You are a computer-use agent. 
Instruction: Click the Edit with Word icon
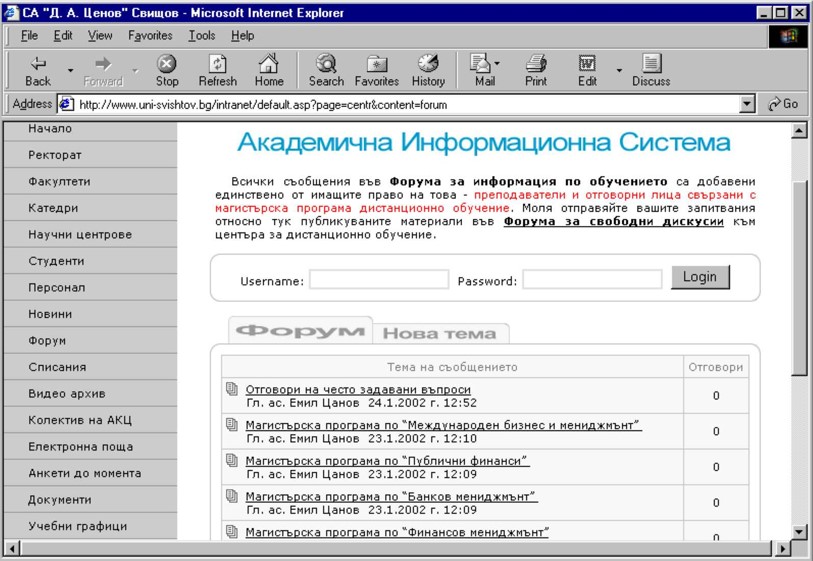click(587, 71)
